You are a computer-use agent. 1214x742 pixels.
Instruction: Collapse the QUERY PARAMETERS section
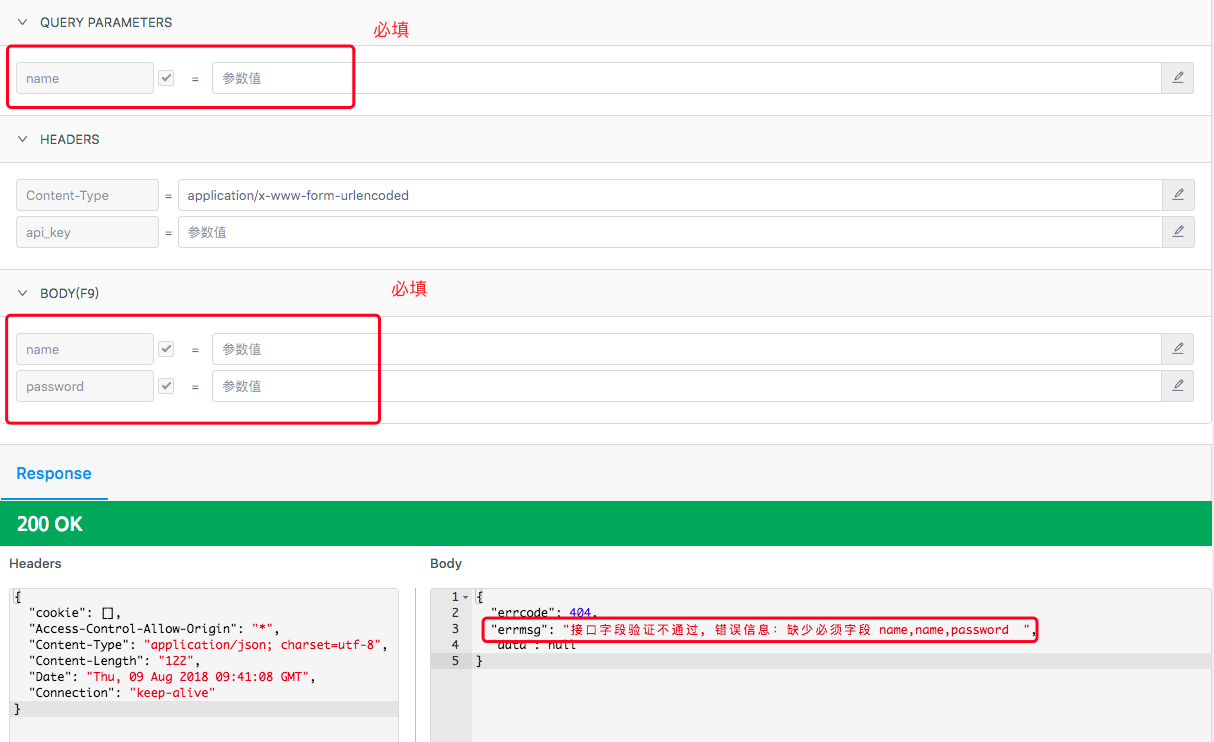(23, 22)
